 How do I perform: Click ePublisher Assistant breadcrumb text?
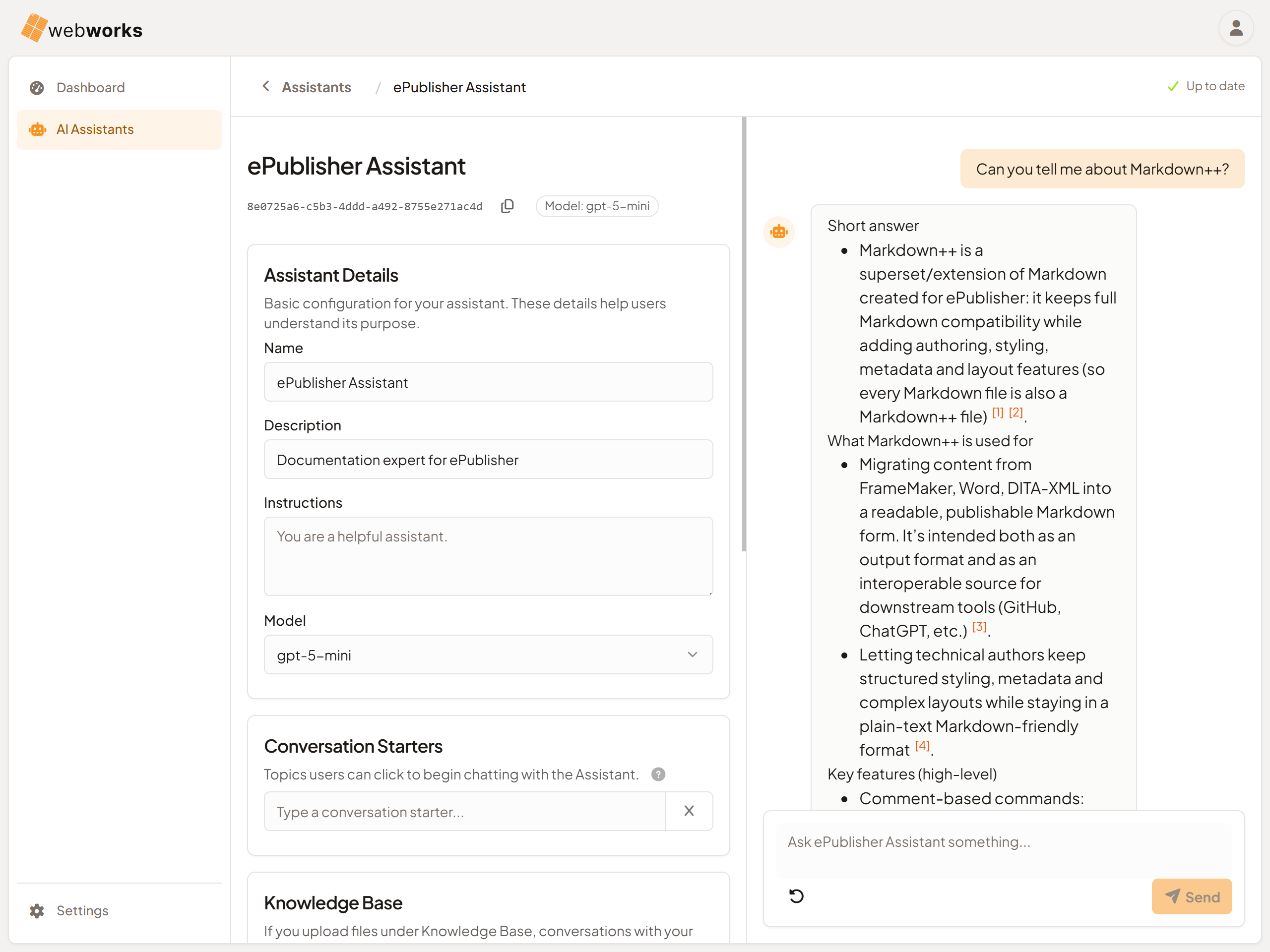[459, 87]
